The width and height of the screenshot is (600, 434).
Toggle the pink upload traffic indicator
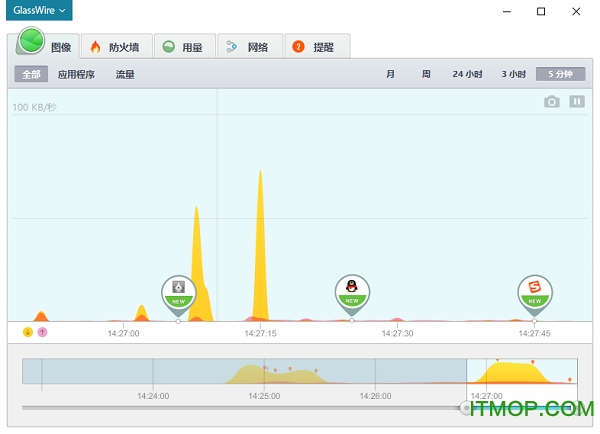click(42, 332)
